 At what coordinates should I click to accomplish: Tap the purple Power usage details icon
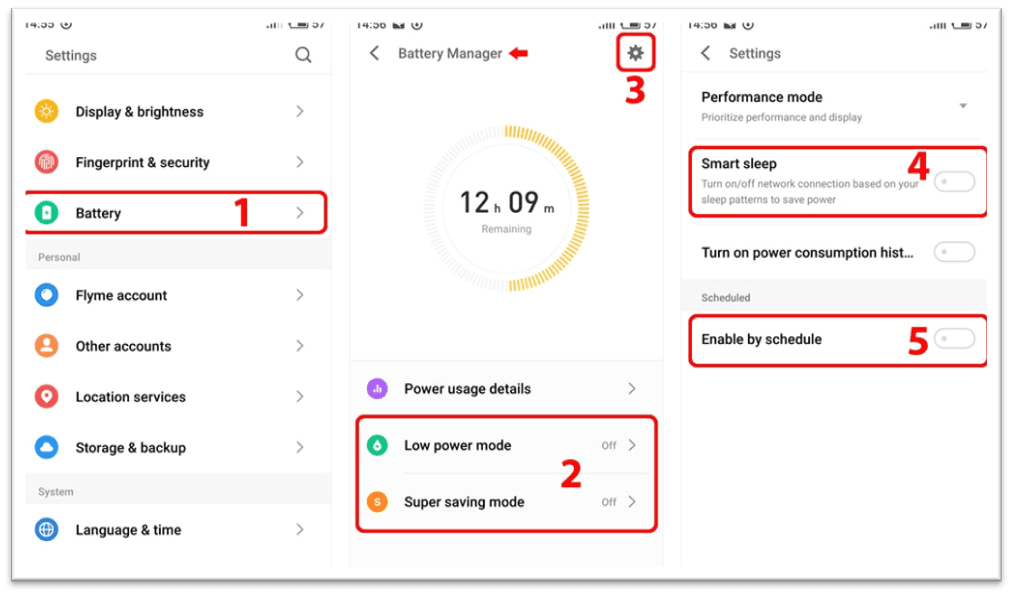point(377,389)
